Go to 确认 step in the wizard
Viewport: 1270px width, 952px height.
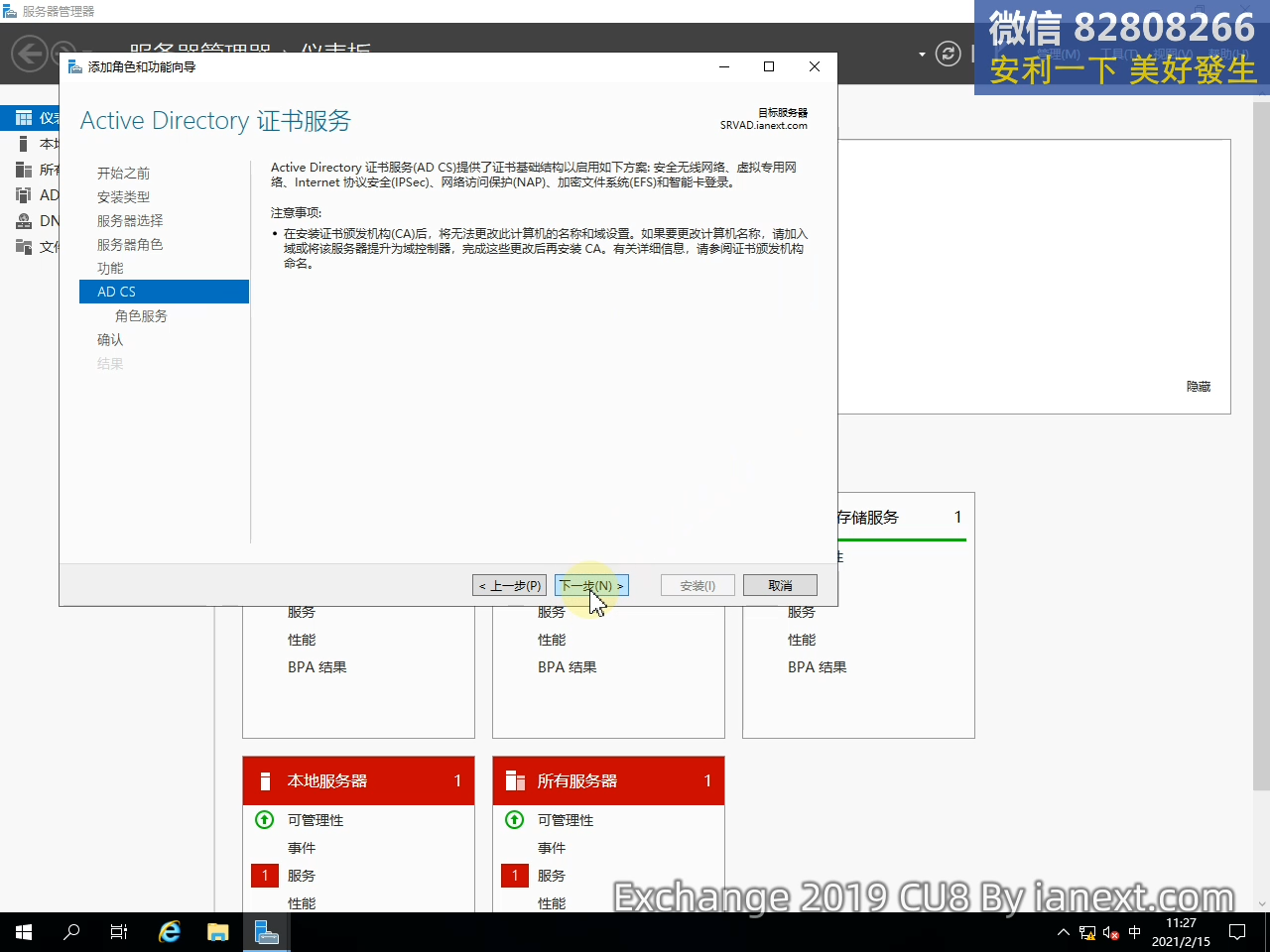pyautogui.click(x=110, y=340)
